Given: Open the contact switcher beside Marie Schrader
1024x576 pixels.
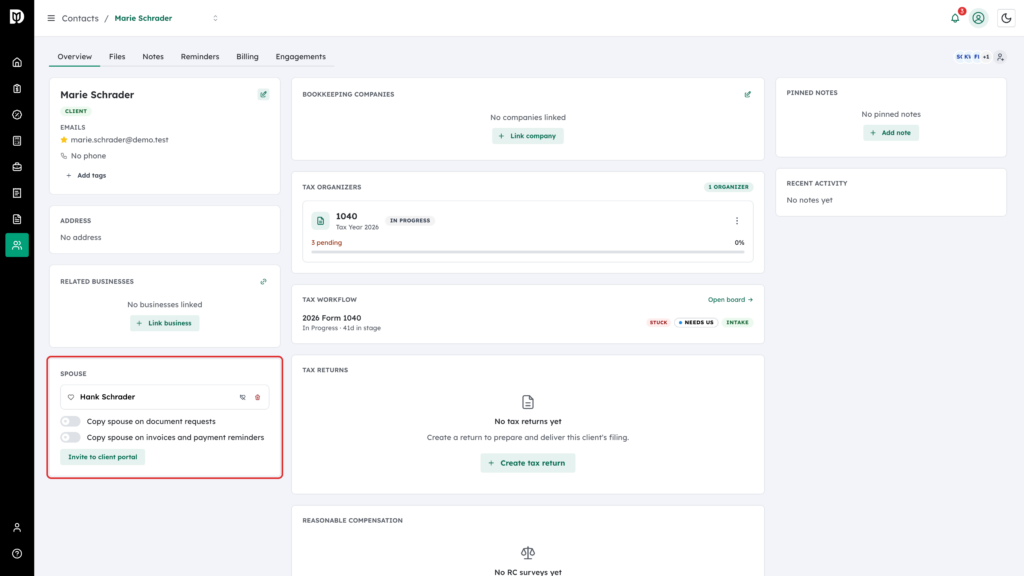Looking at the screenshot, I should coord(216,18).
